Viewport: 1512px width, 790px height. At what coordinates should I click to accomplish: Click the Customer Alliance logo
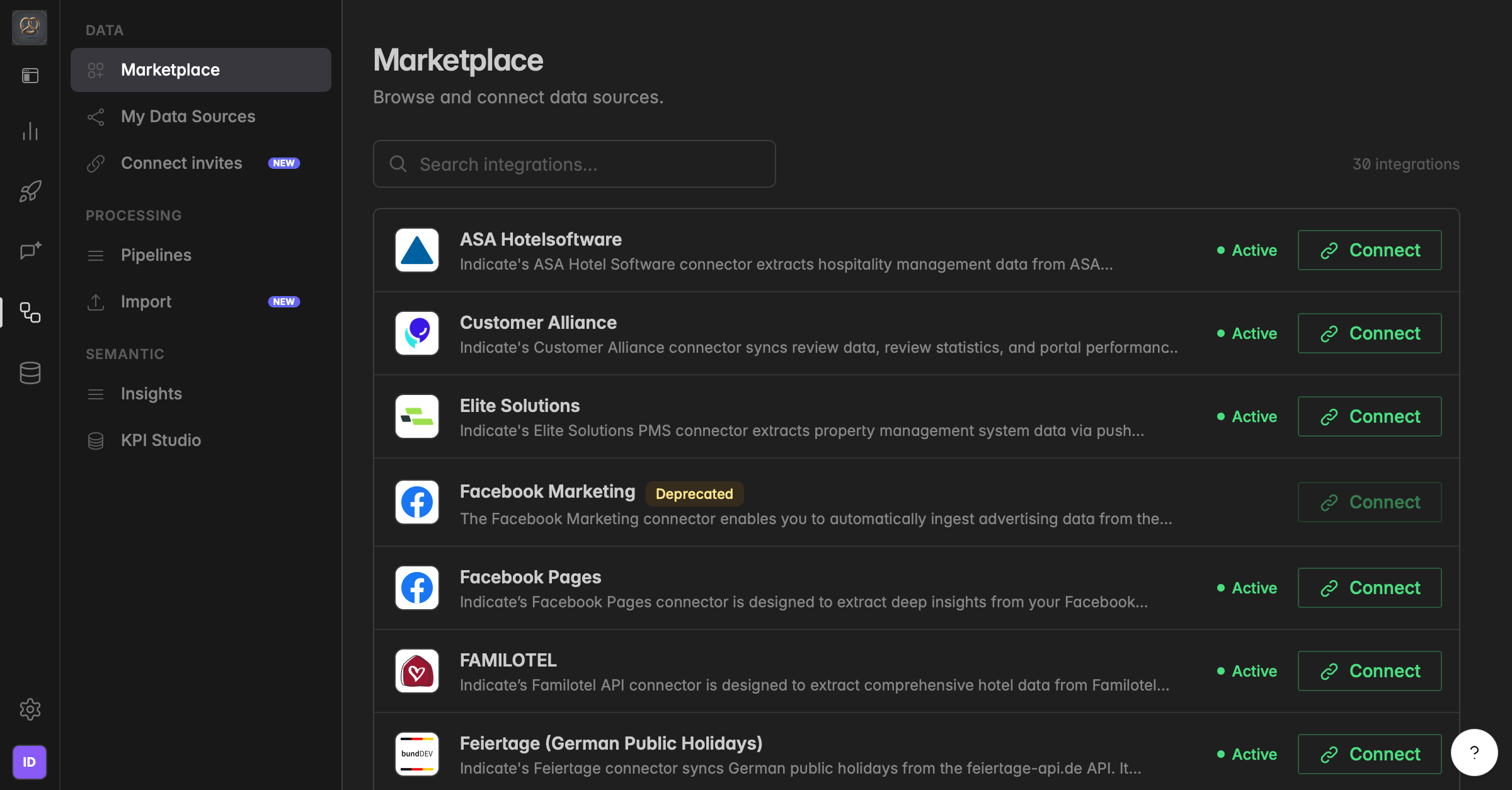pyautogui.click(x=417, y=333)
